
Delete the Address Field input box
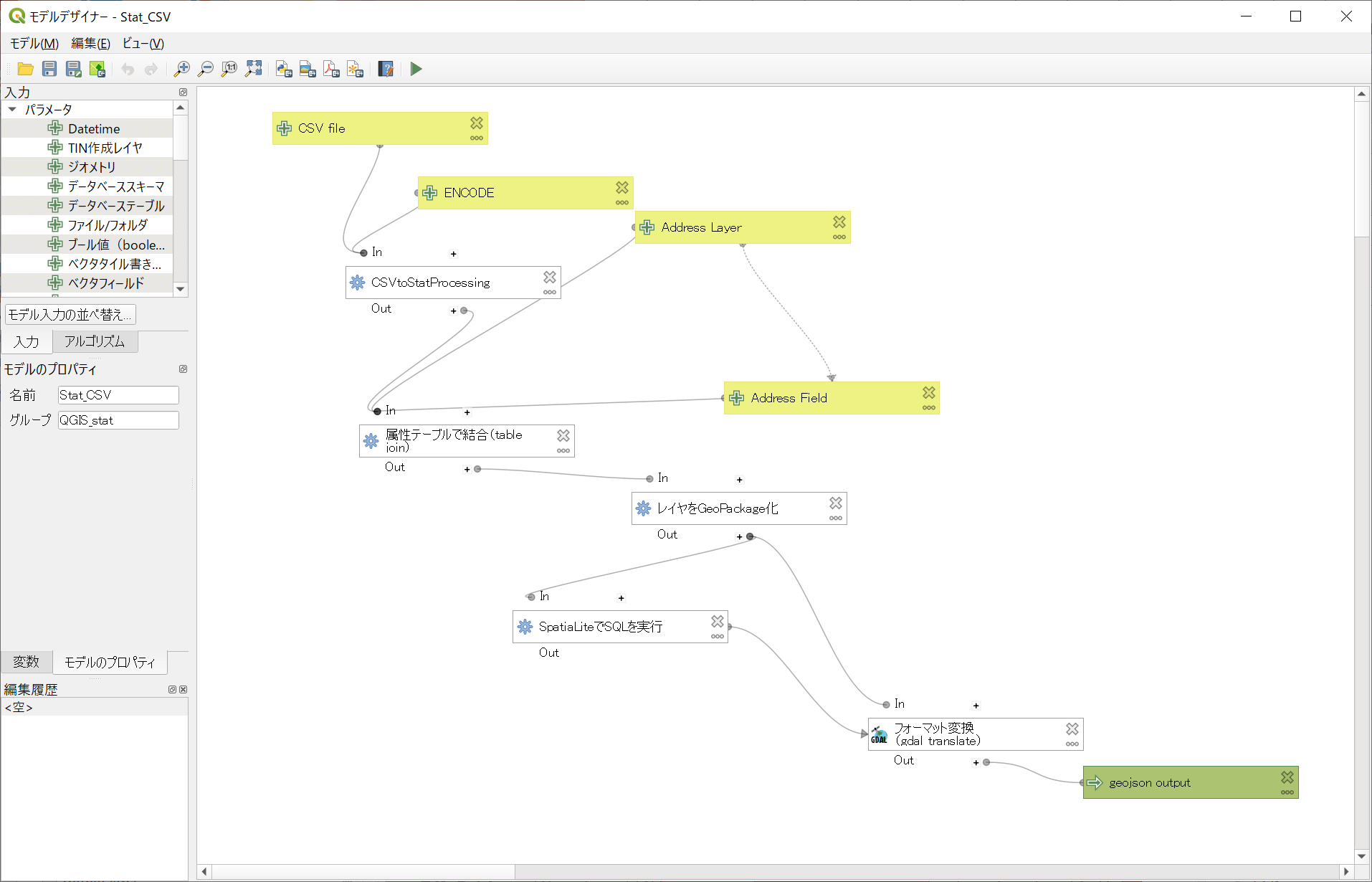[929, 392]
